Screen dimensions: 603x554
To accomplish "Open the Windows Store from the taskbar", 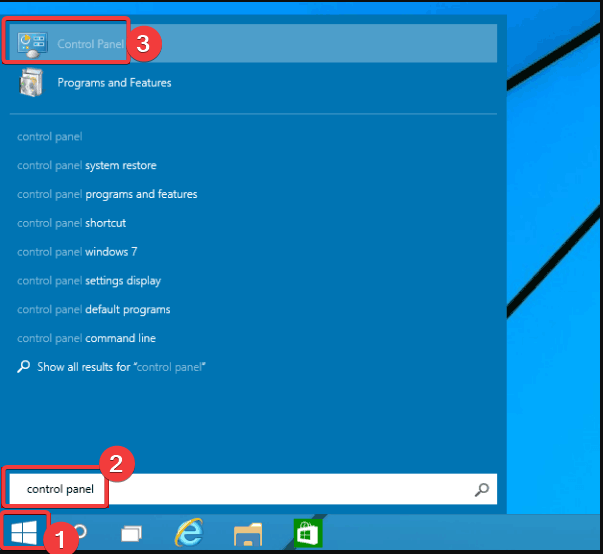I will click(x=308, y=533).
